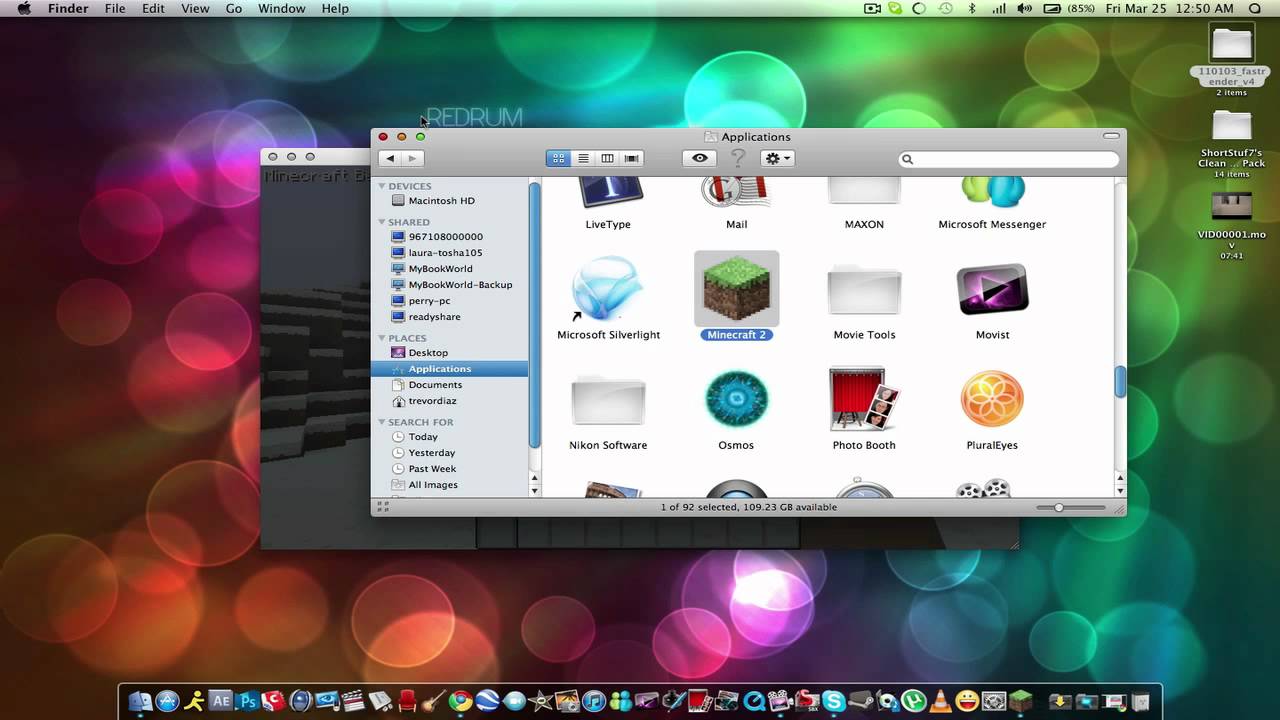The image size is (1280, 720).
Task: Open uTorrent from the Dock
Action: (913, 701)
